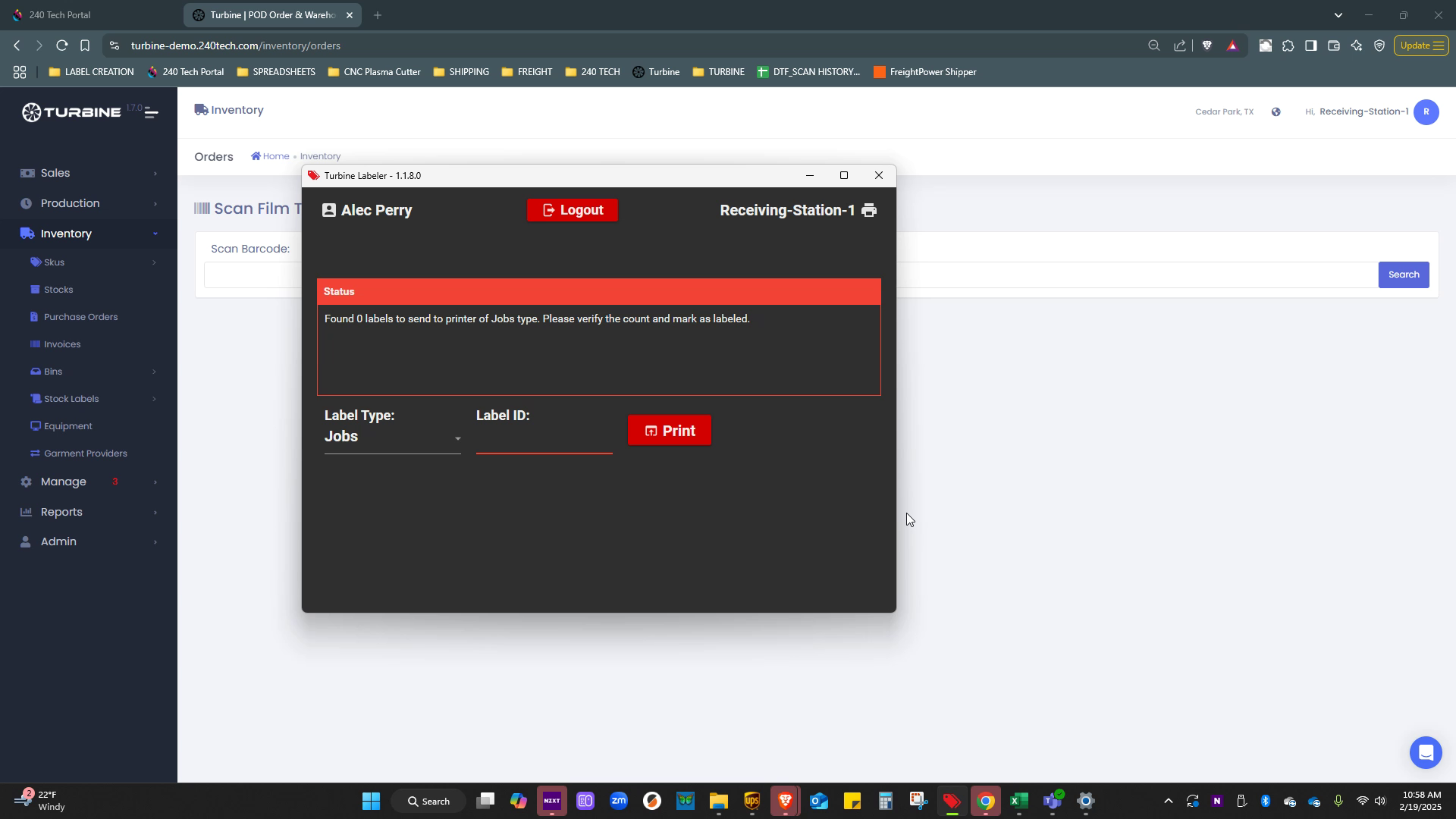Screen dimensions: 1456x819
Task: Switch to the 240 Tech Portal tab
Action: (x=61, y=15)
